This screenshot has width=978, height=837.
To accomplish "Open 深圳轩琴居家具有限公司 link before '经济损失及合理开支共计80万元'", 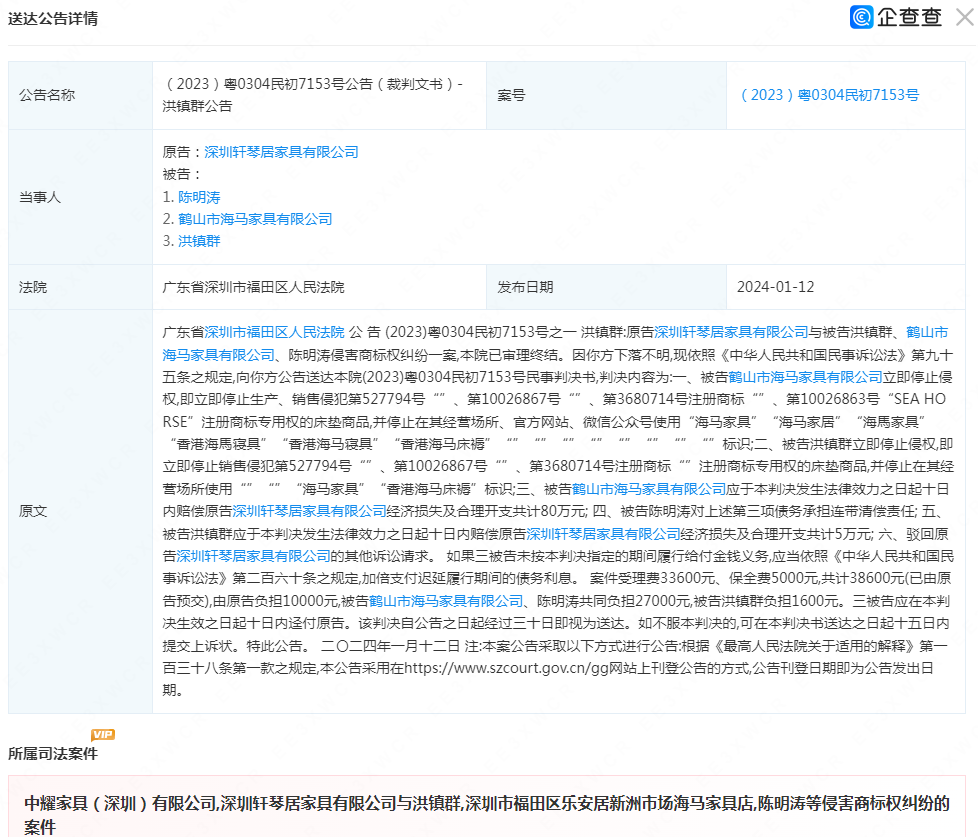I will tap(309, 511).
